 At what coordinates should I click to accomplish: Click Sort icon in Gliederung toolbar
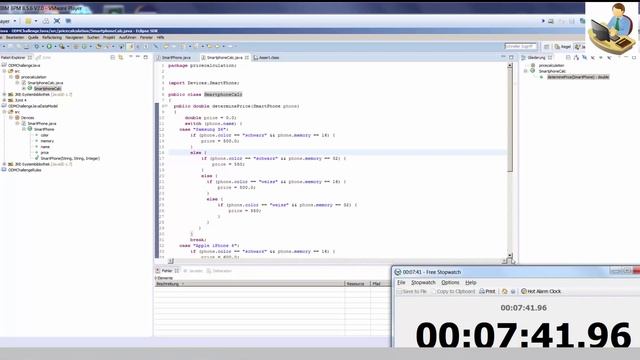click(x=576, y=58)
